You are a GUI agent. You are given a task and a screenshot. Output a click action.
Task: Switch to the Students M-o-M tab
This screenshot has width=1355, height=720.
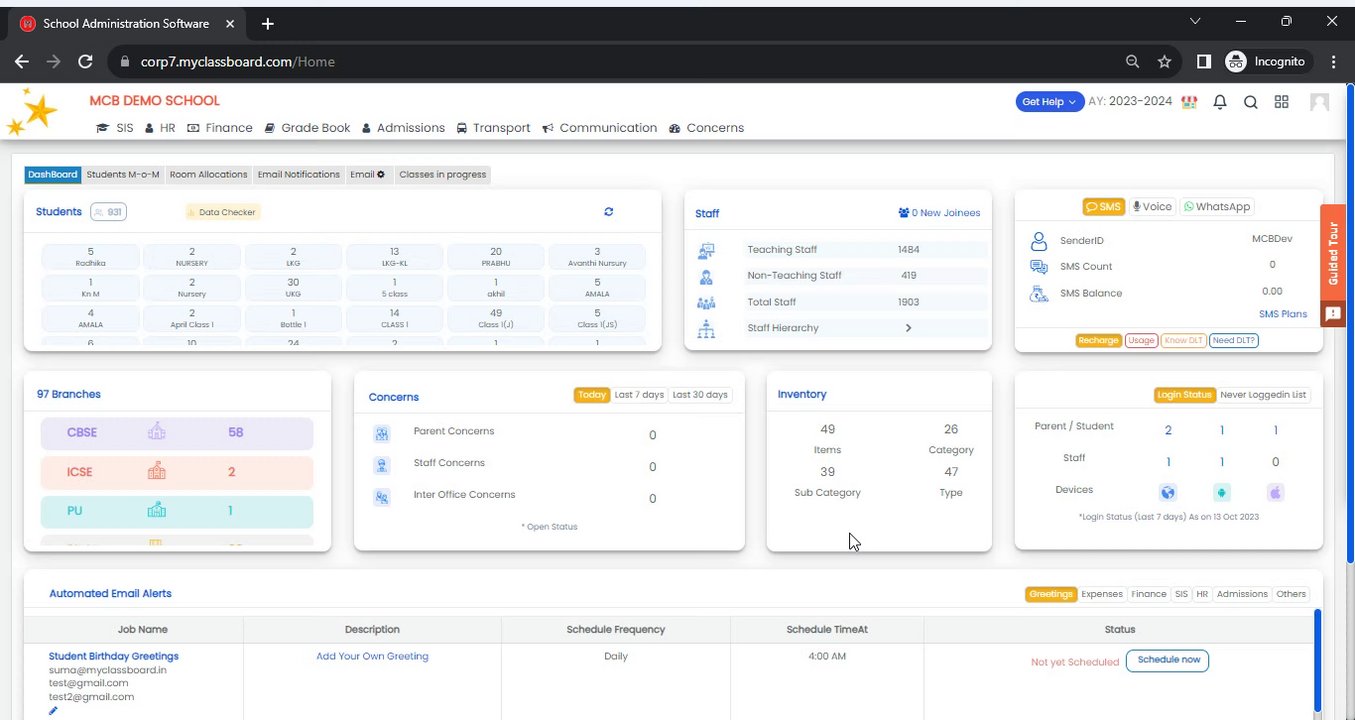123,175
